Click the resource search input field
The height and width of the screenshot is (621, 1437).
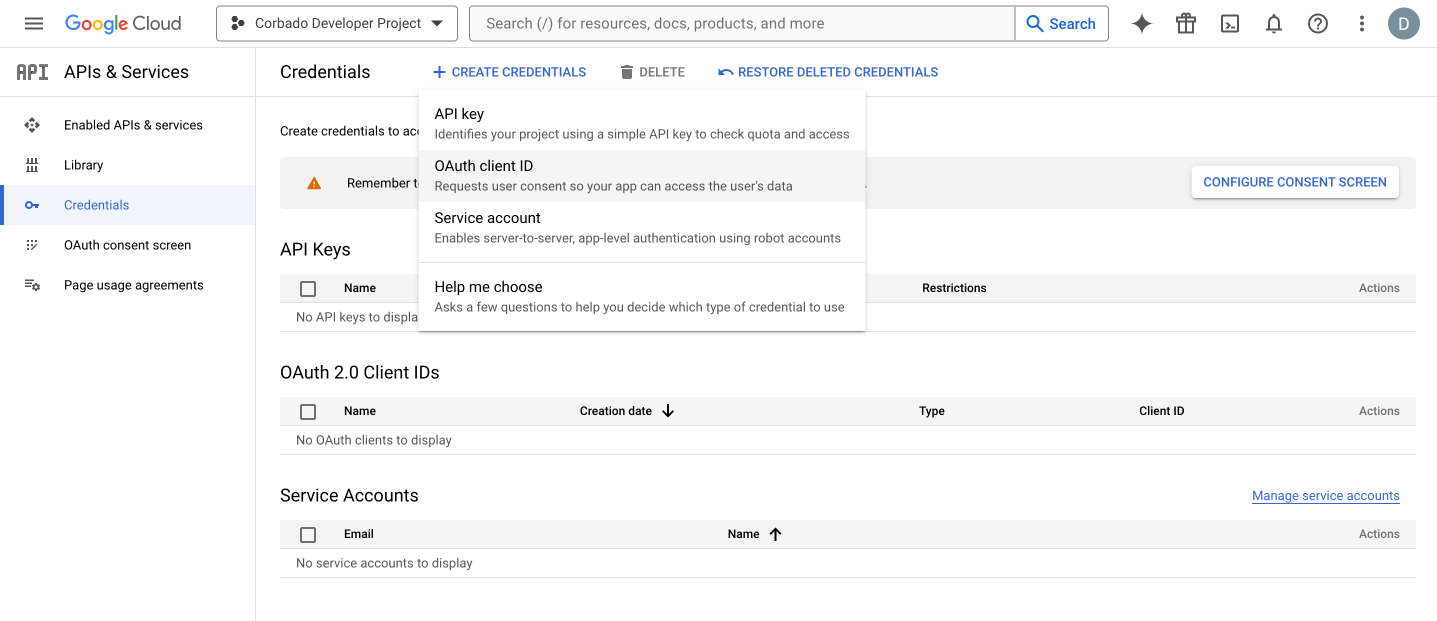coord(741,24)
